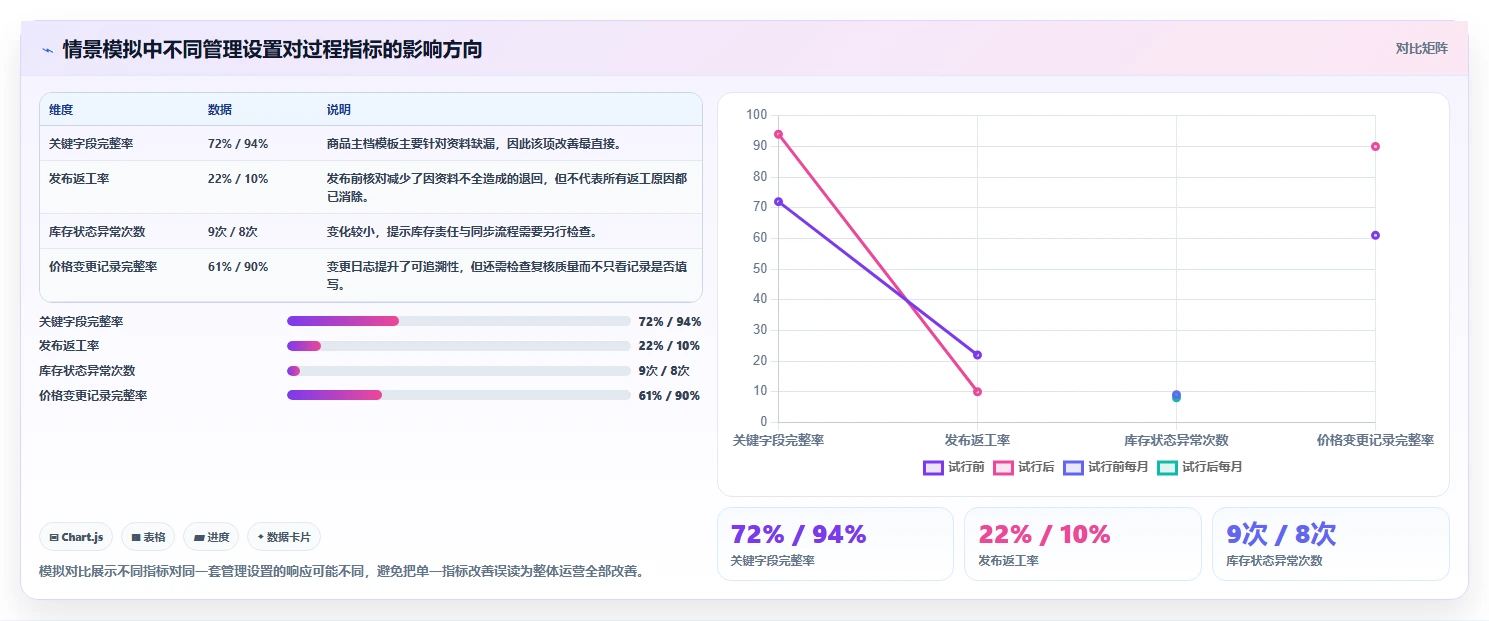The height and width of the screenshot is (621, 1489).
Task: Open the 22% / 10% data card
Action: tap(1082, 544)
